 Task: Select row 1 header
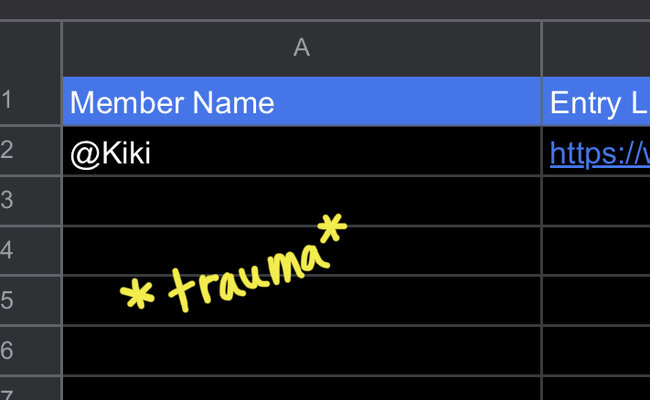pos(30,101)
